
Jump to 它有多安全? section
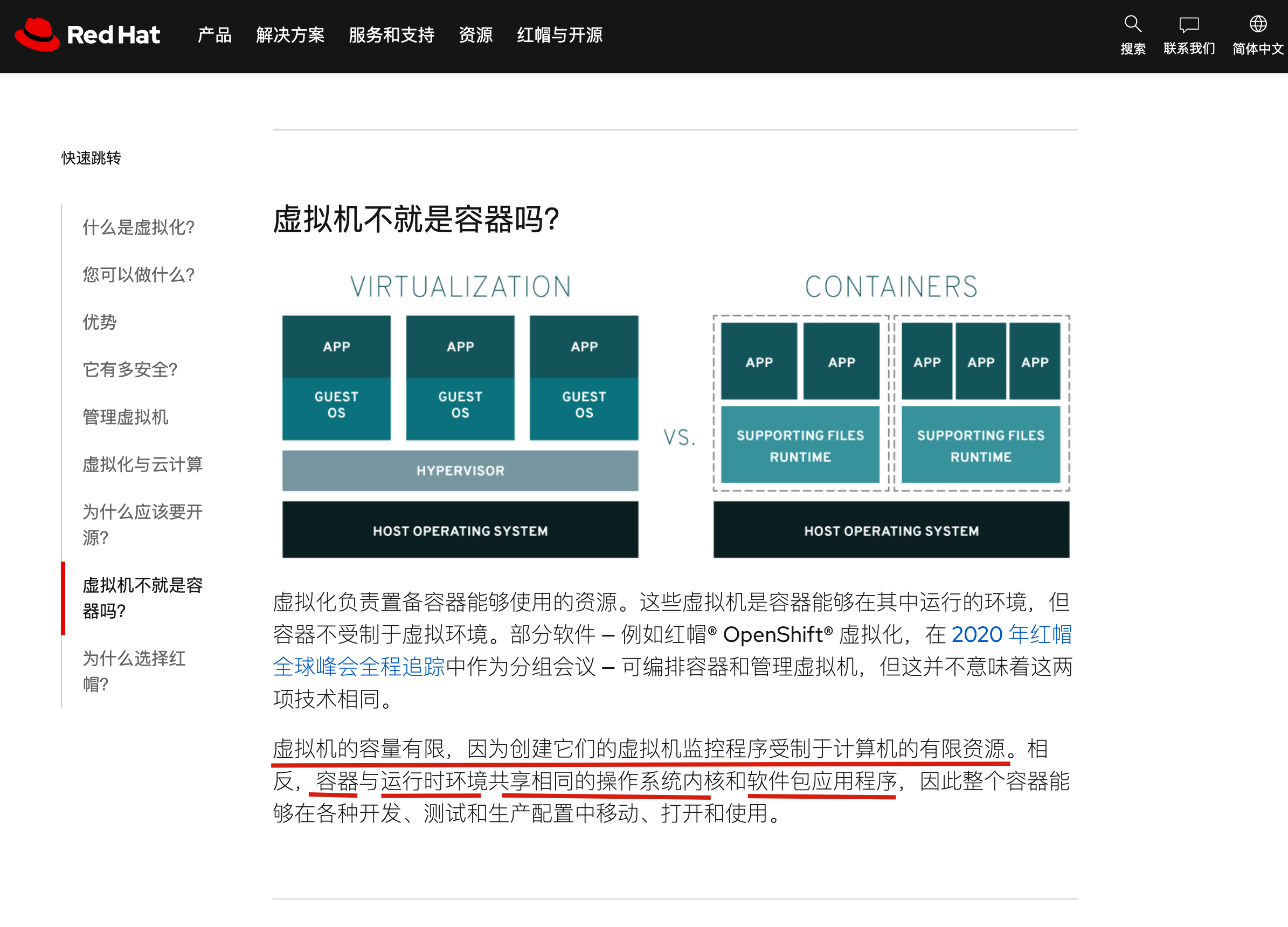click(x=130, y=370)
